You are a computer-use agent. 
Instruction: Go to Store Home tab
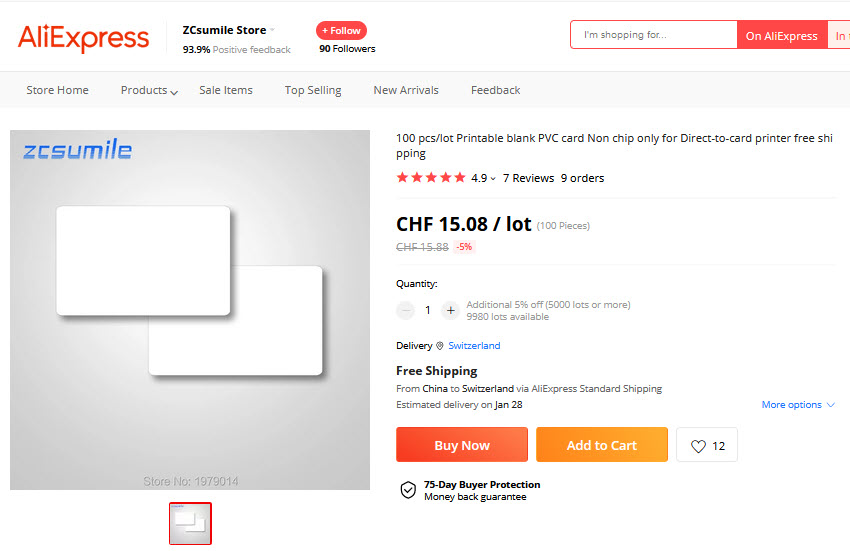pos(57,90)
